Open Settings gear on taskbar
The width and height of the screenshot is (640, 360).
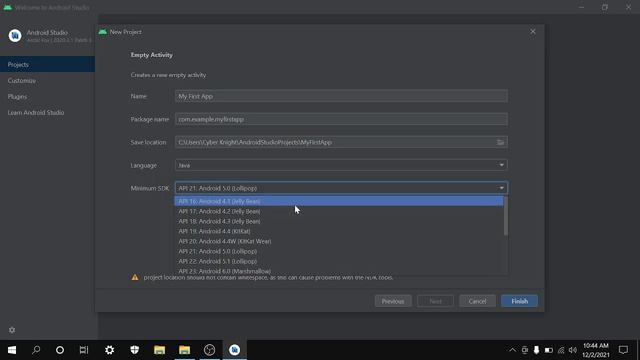coord(109,350)
